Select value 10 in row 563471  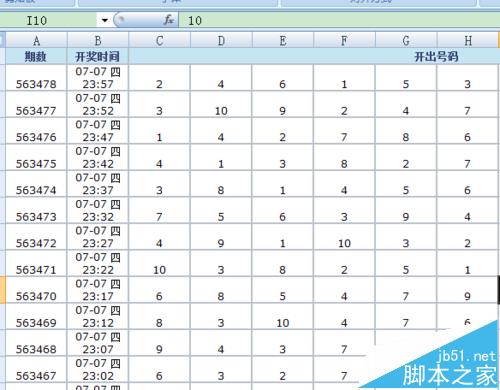point(159,263)
